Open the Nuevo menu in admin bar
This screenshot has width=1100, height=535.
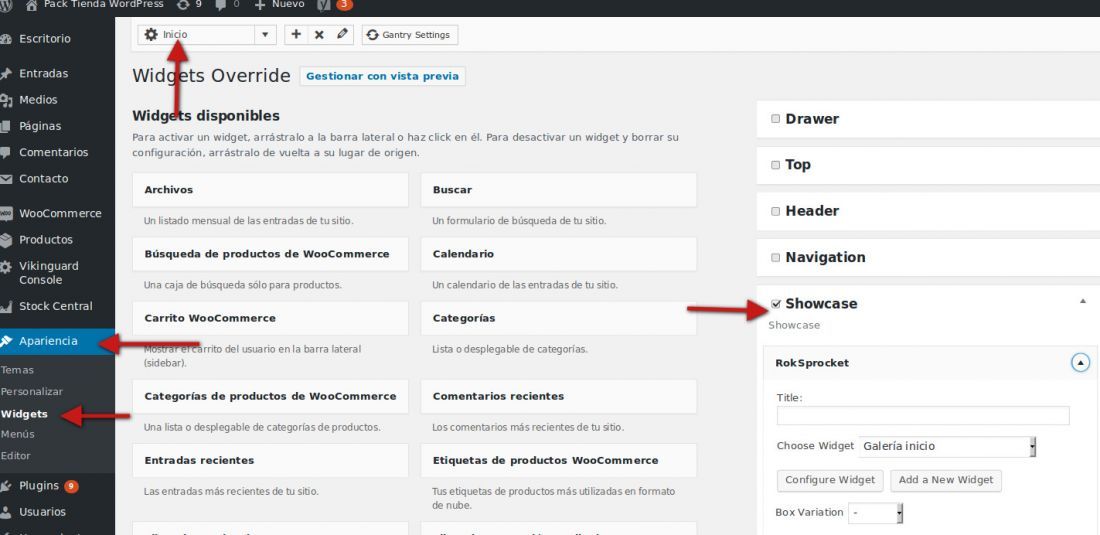click(x=279, y=4)
